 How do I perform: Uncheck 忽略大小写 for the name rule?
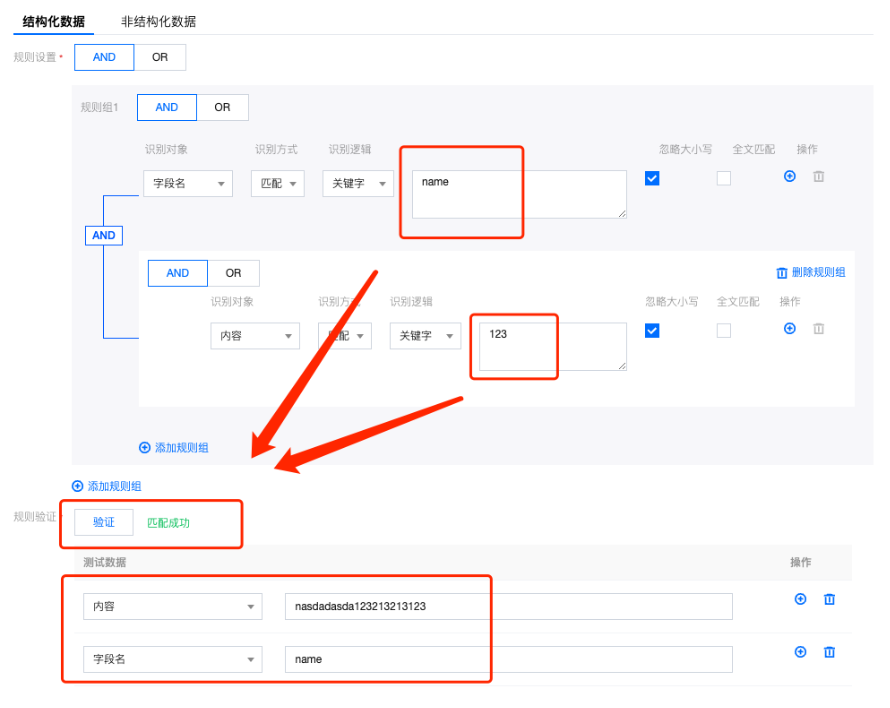[652, 178]
